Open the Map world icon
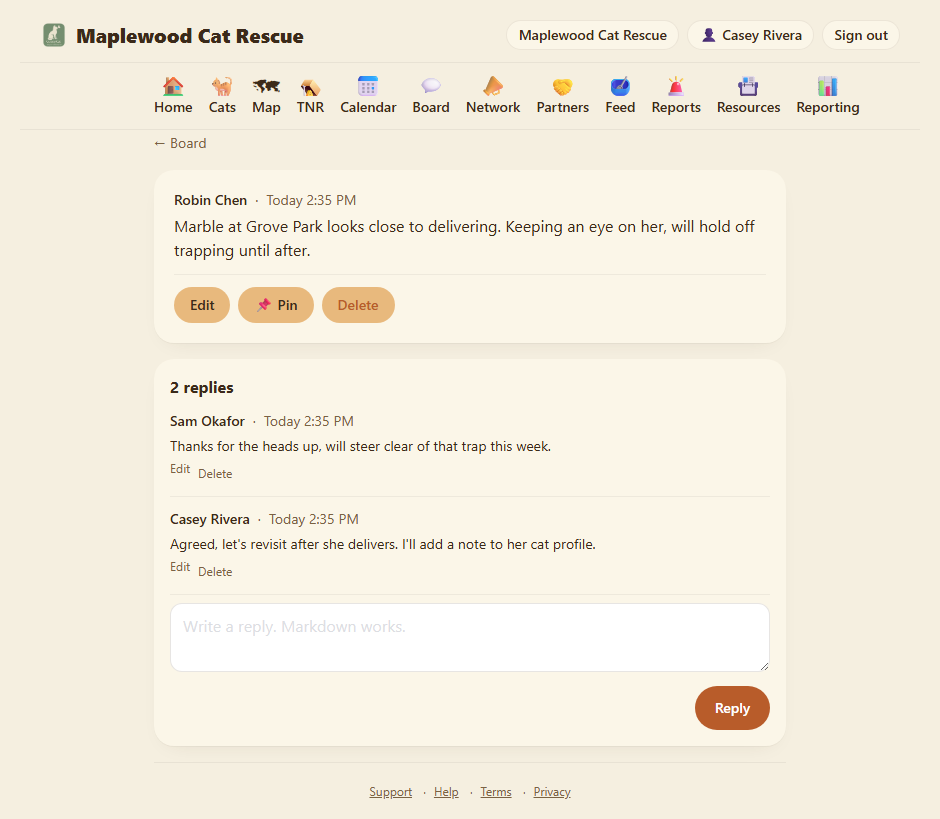The height and width of the screenshot is (819, 940). point(266,86)
